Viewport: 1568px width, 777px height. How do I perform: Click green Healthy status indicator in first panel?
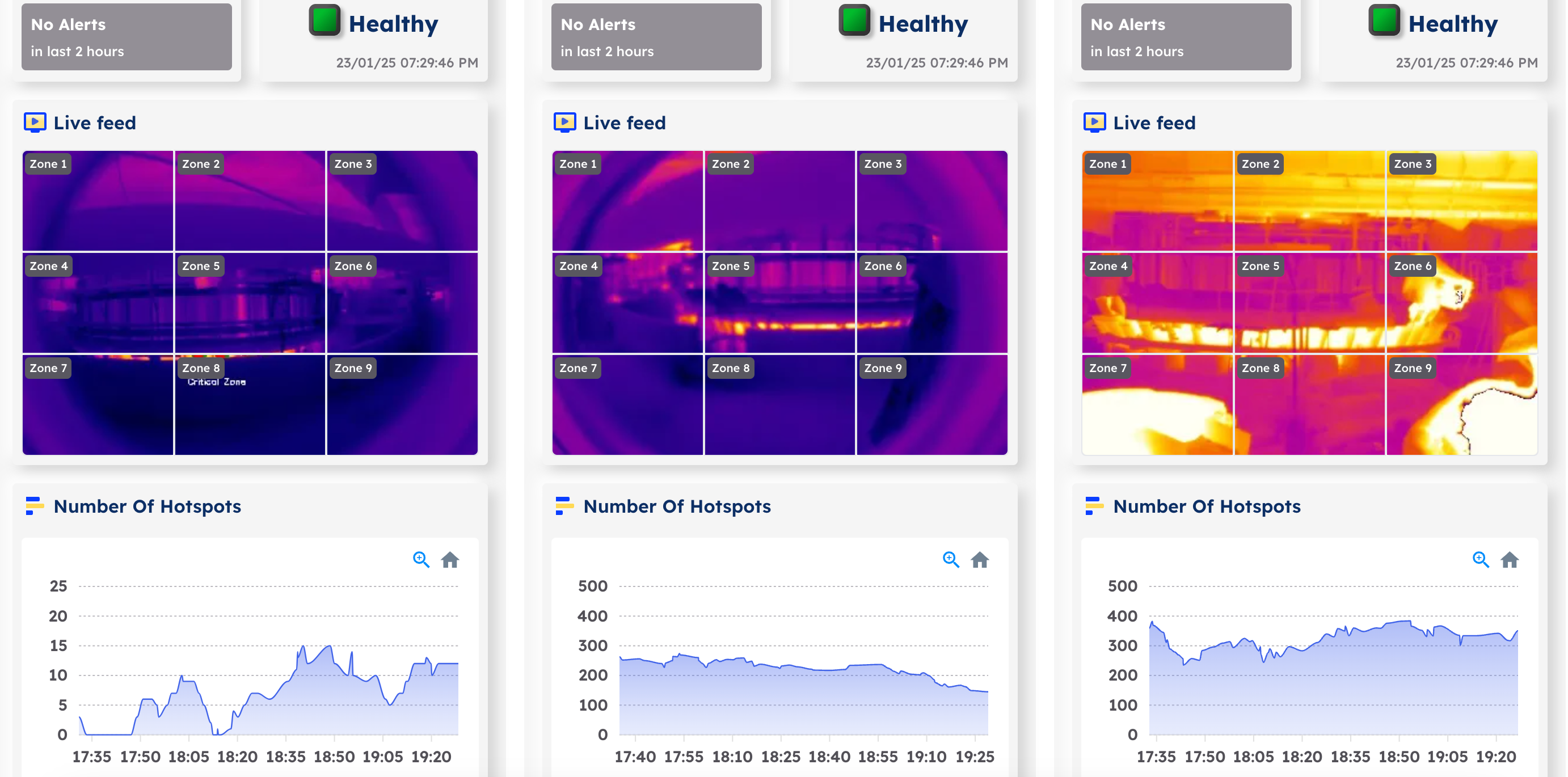324,20
